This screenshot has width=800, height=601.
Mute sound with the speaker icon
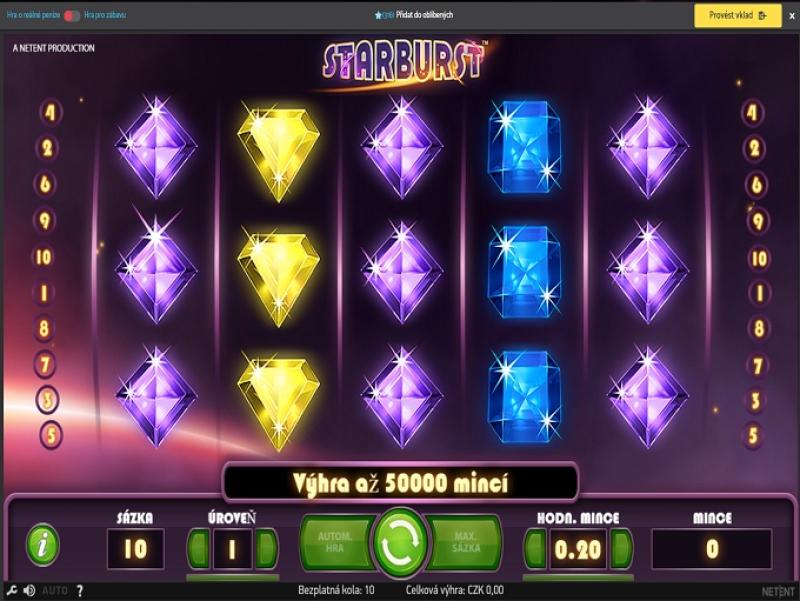(29, 591)
